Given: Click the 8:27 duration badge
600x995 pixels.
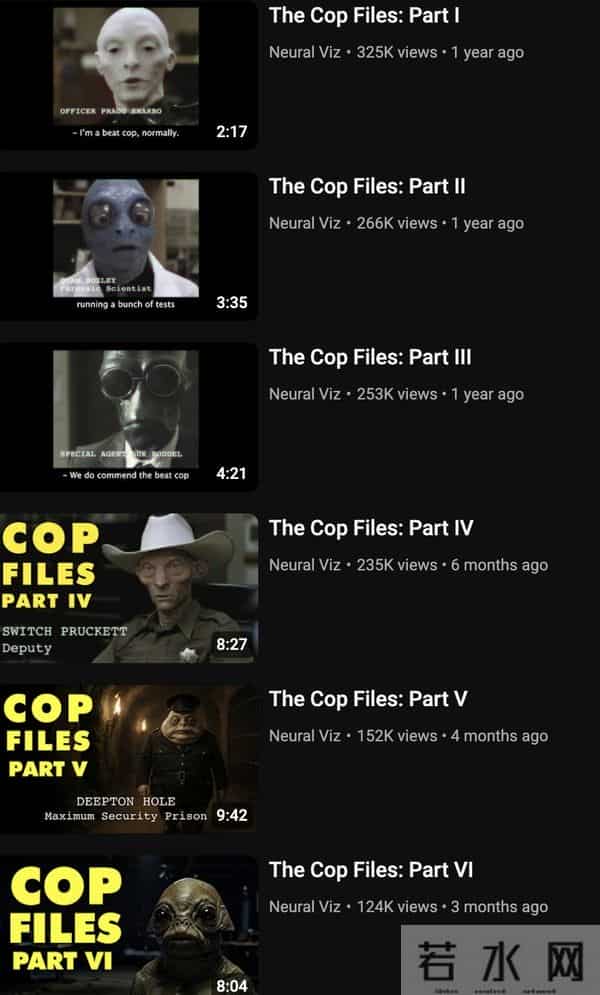Looking at the screenshot, I should (232, 644).
